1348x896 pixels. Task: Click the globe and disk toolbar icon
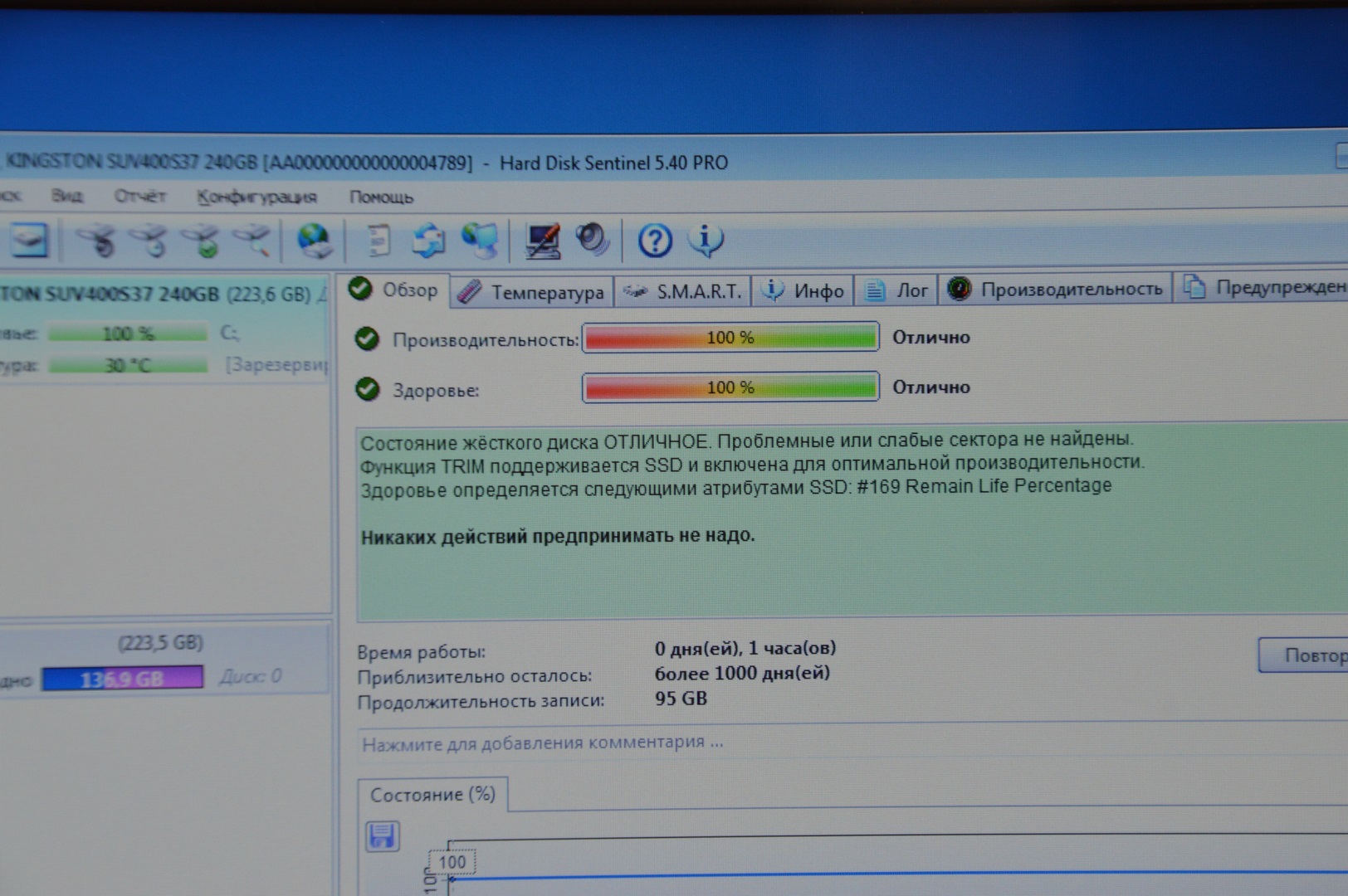pyautogui.click(x=314, y=241)
